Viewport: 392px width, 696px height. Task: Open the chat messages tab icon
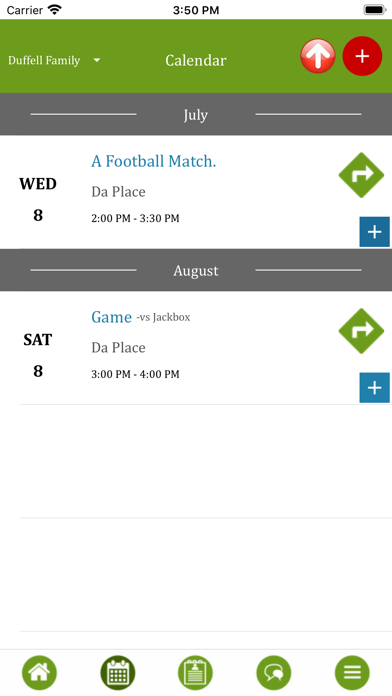pos(274,673)
